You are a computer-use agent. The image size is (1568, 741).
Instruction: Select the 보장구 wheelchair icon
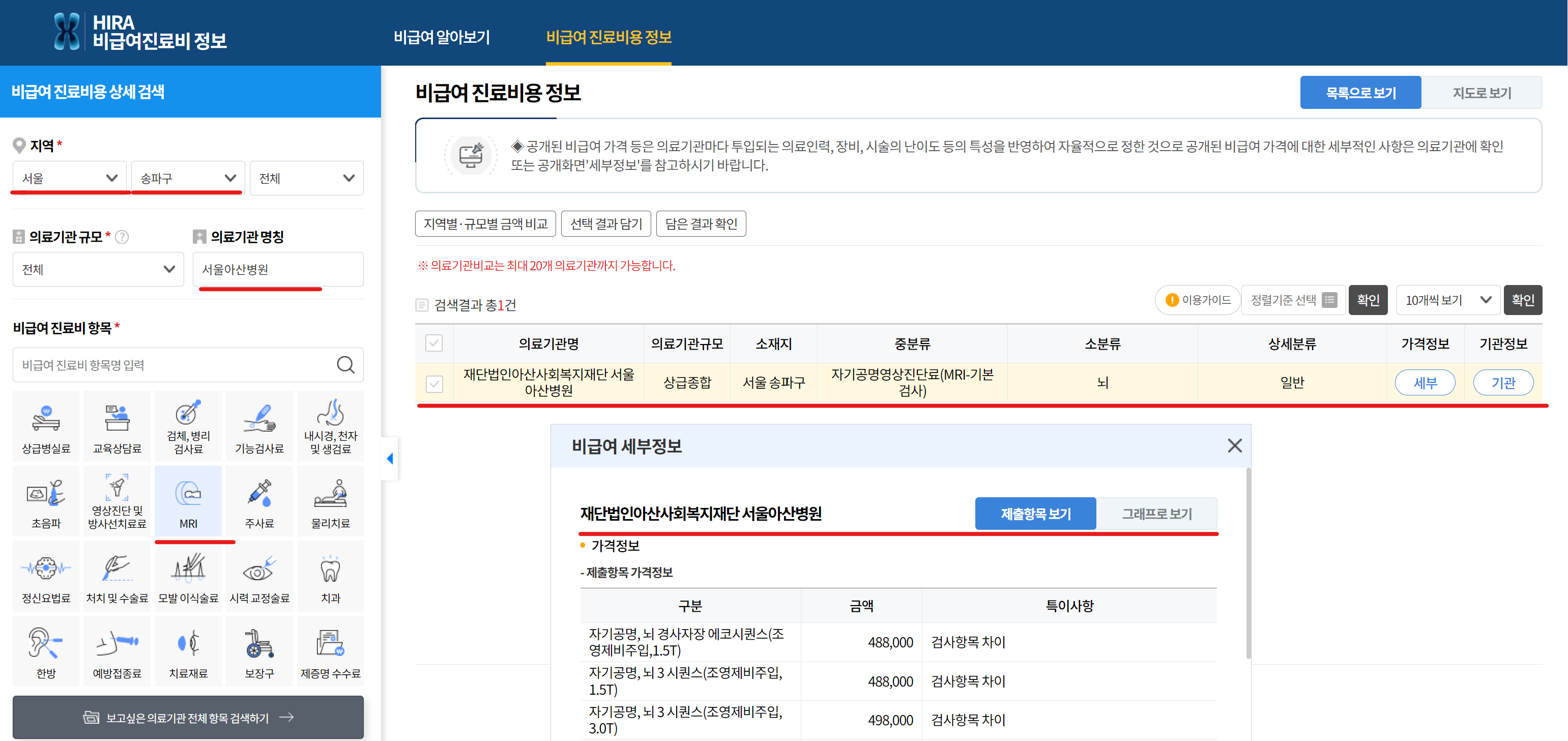point(259,651)
